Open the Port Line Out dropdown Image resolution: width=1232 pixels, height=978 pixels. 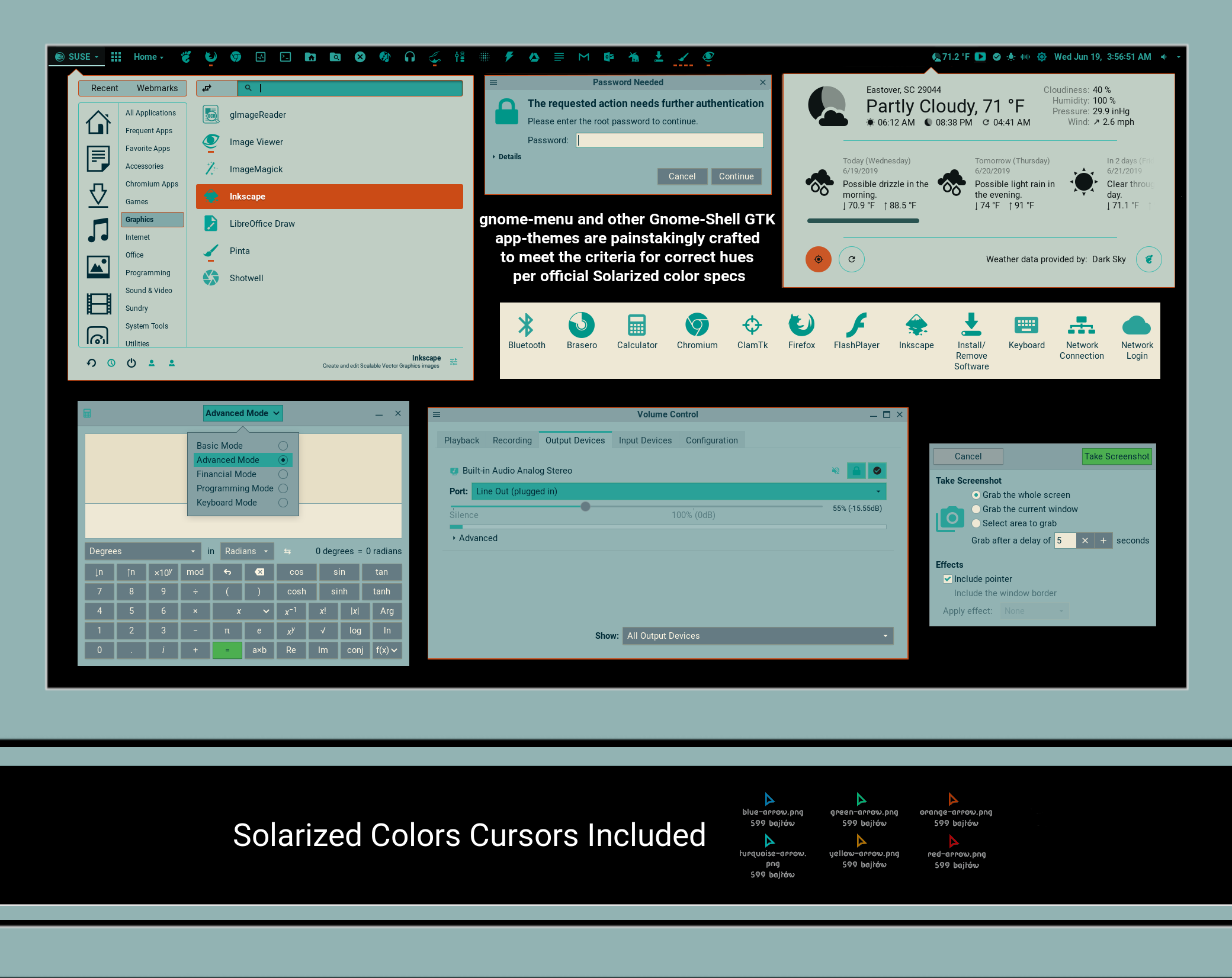[679, 491]
